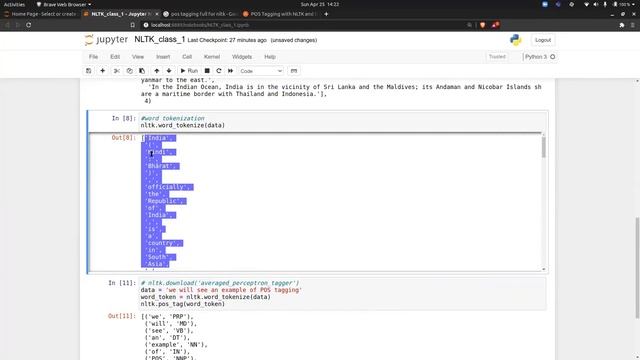Viewport: 640px width, 360px height.
Task: Go back in the browser
Action: point(7,25)
